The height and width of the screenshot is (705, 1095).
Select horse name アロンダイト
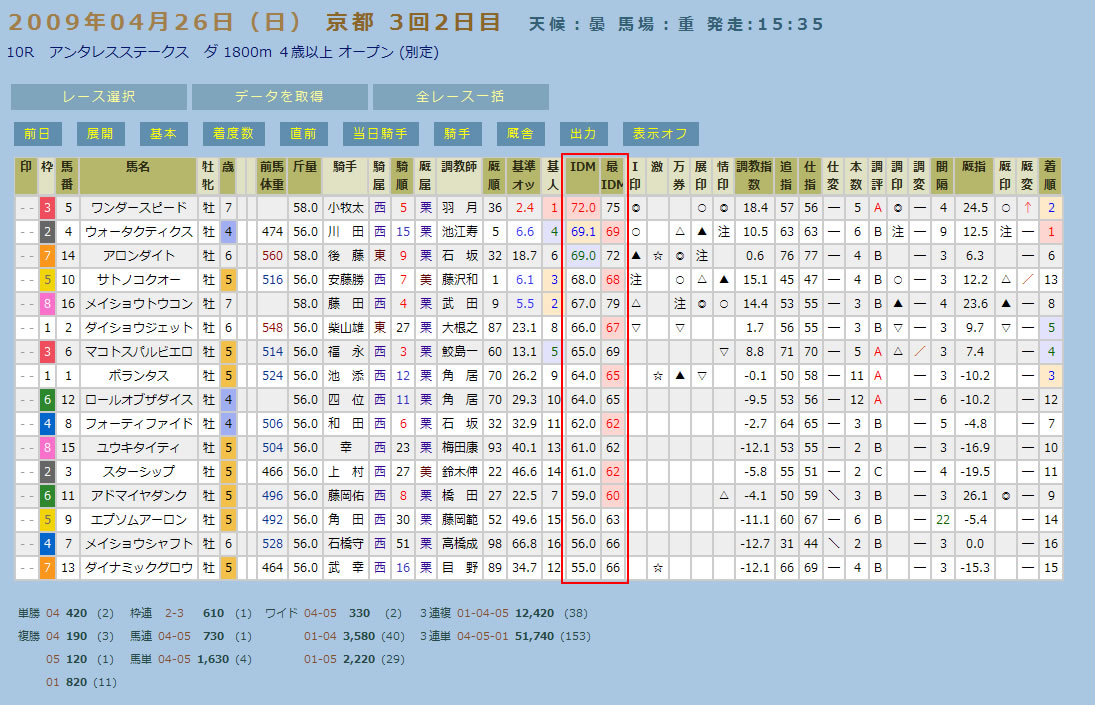[x=138, y=255]
